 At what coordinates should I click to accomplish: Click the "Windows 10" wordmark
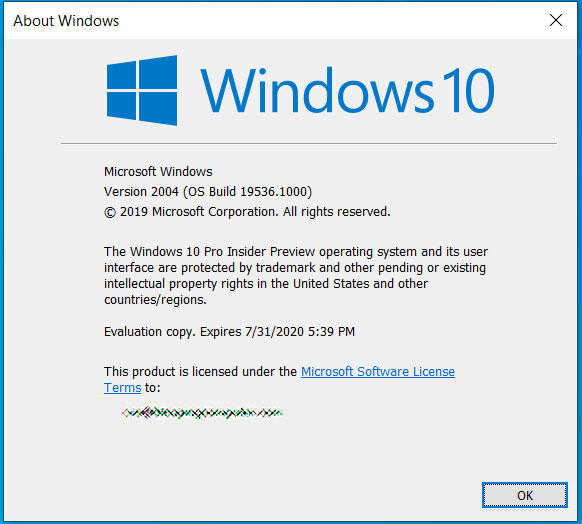click(x=348, y=91)
